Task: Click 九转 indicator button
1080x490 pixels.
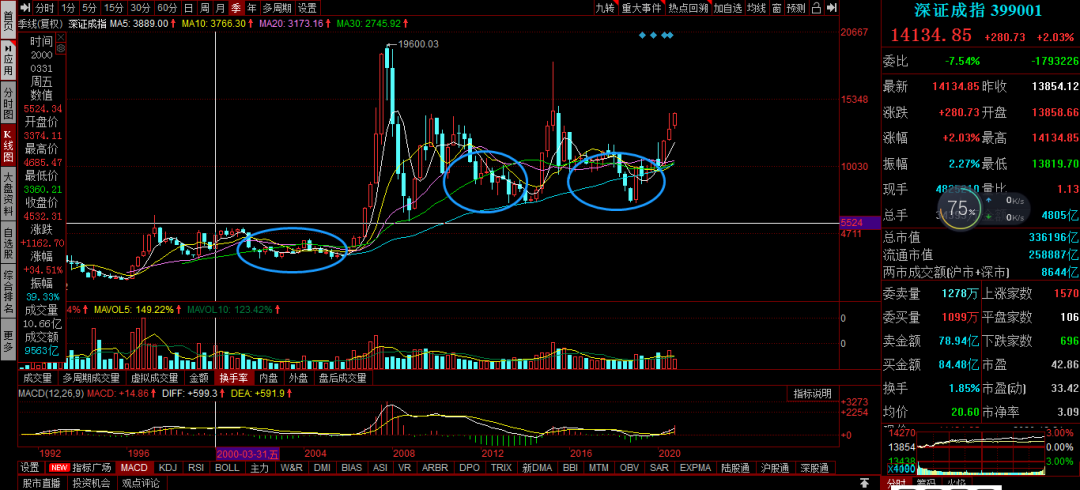Action: coord(605,8)
